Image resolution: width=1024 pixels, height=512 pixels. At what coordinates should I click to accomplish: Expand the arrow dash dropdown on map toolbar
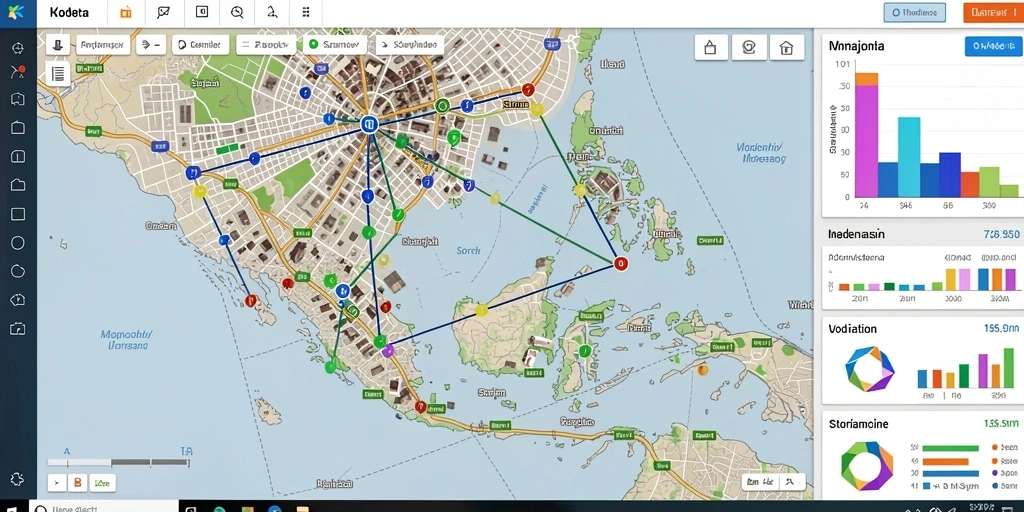point(151,45)
